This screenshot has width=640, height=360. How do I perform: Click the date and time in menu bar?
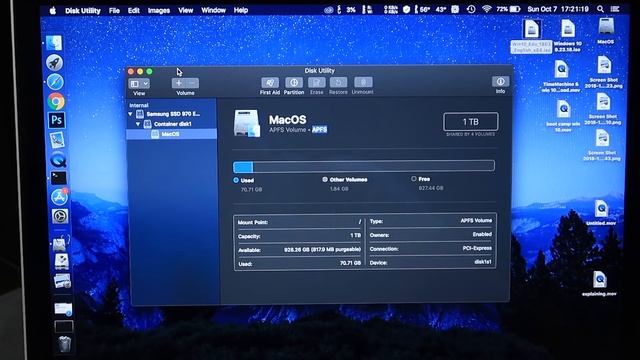coord(559,9)
